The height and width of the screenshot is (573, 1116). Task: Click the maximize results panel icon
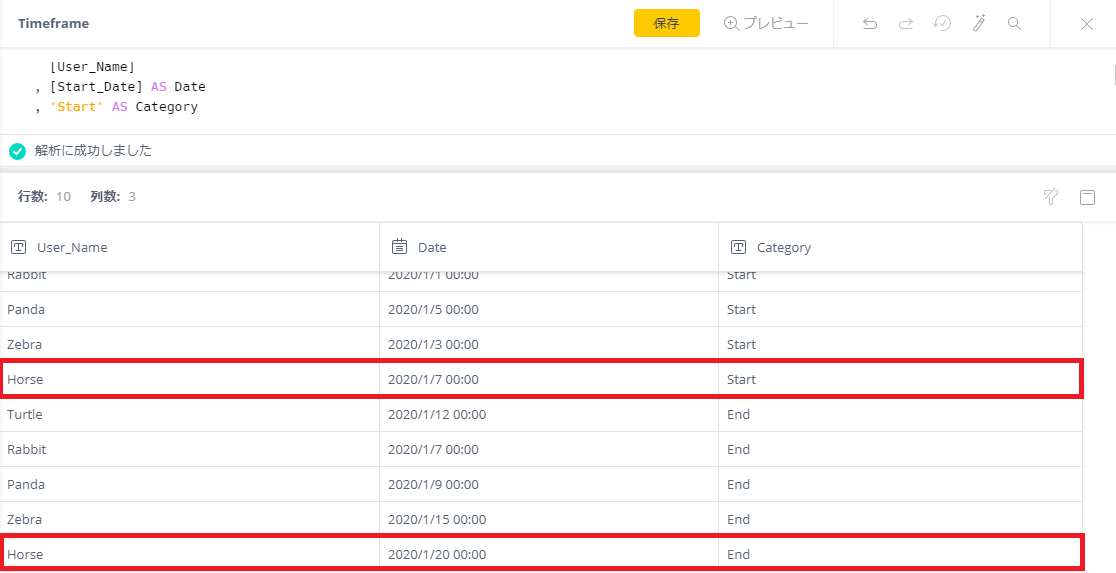1088,197
